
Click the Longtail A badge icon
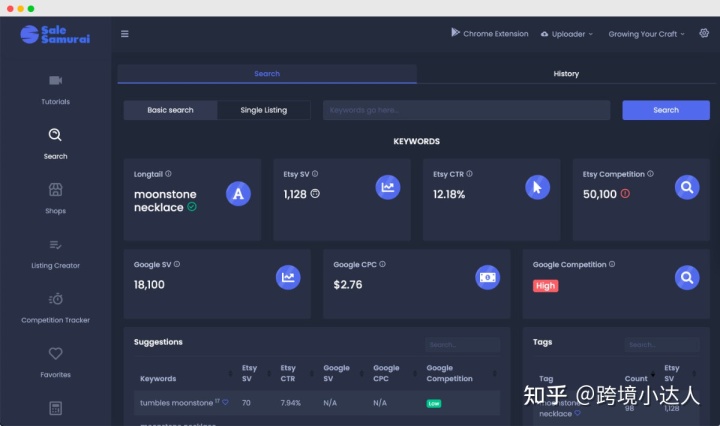coord(238,194)
